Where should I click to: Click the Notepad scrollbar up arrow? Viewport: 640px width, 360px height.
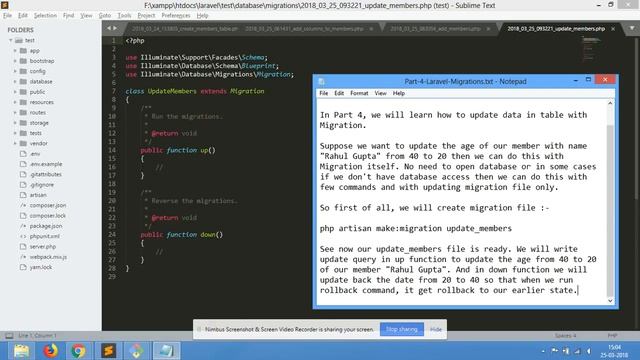click(x=610, y=104)
